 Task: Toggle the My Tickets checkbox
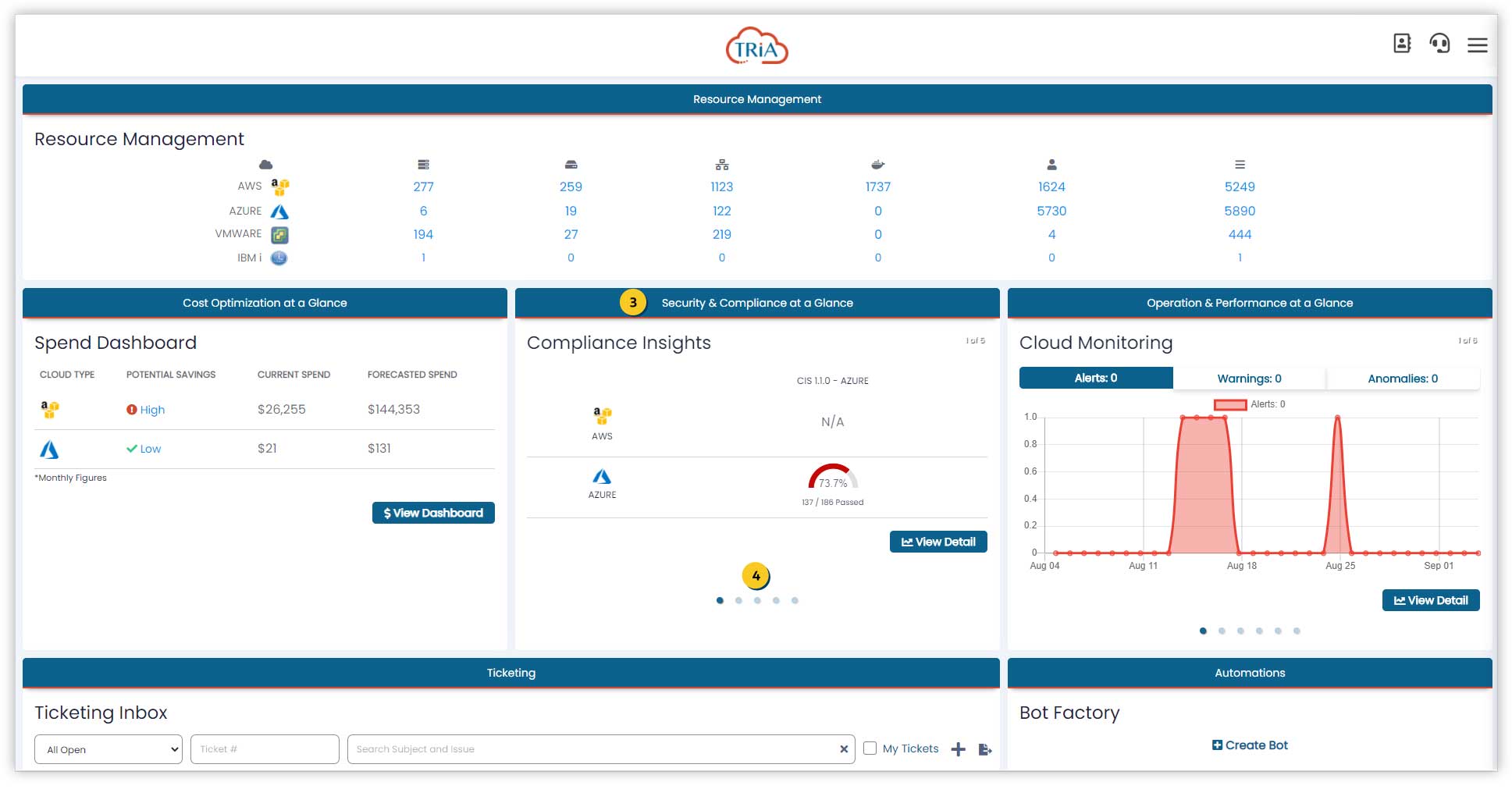coord(870,748)
